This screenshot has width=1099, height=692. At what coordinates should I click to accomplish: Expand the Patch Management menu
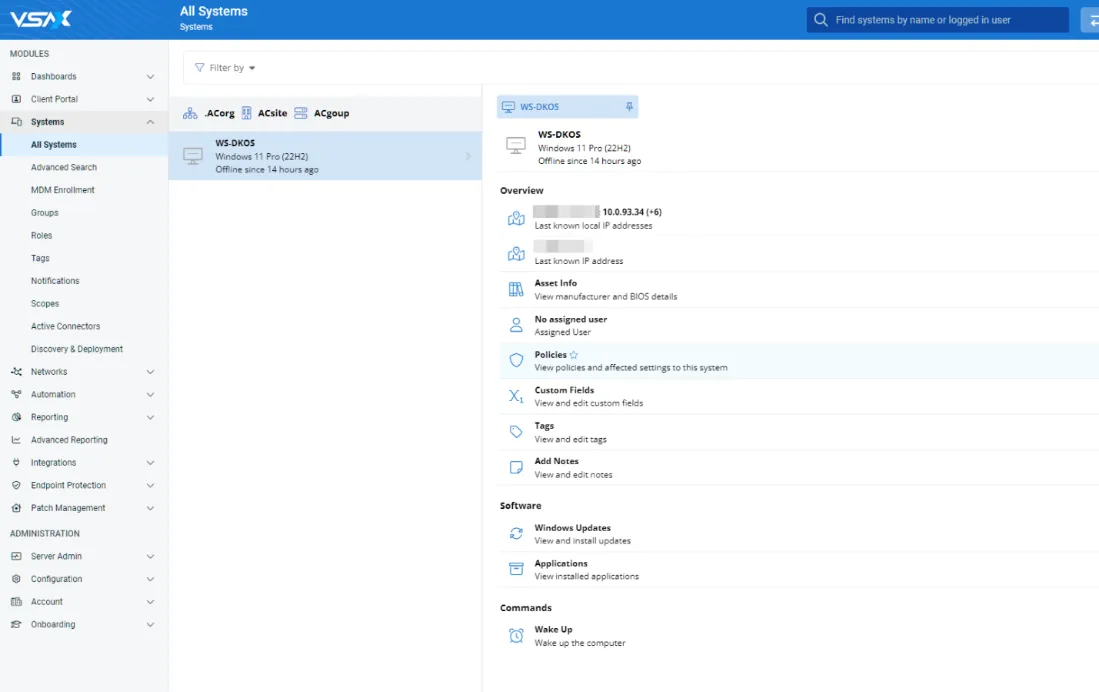pyautogui.click(x=150, y=508)
